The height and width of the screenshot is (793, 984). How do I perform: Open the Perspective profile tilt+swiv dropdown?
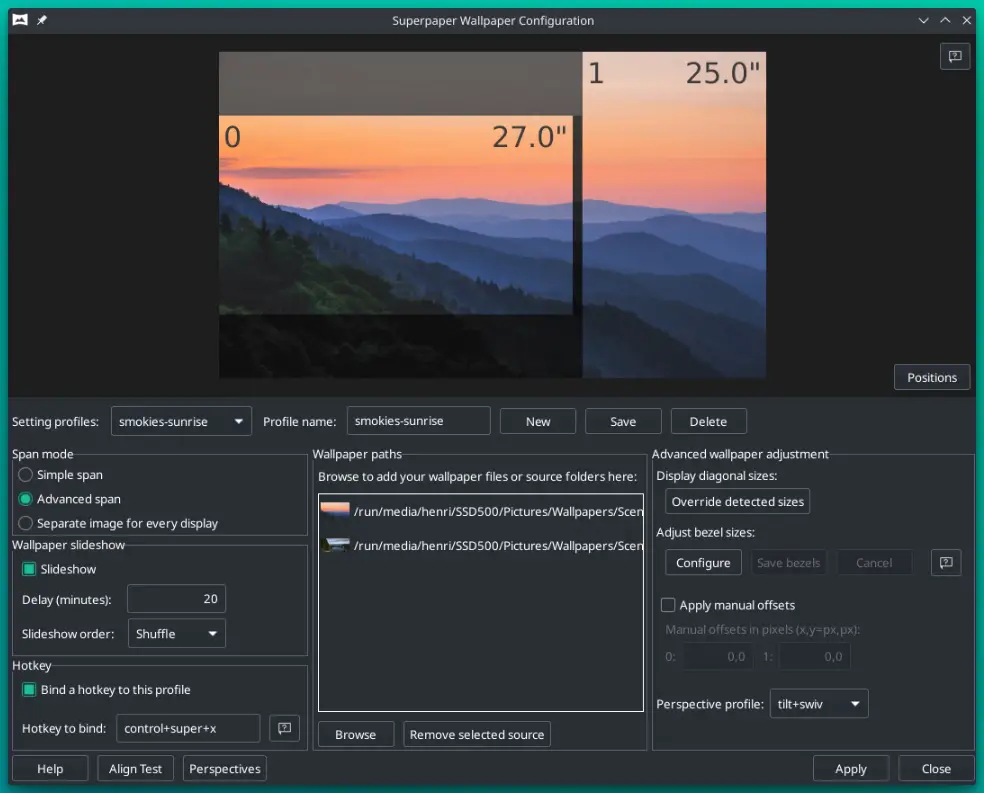tap(818, 703)
